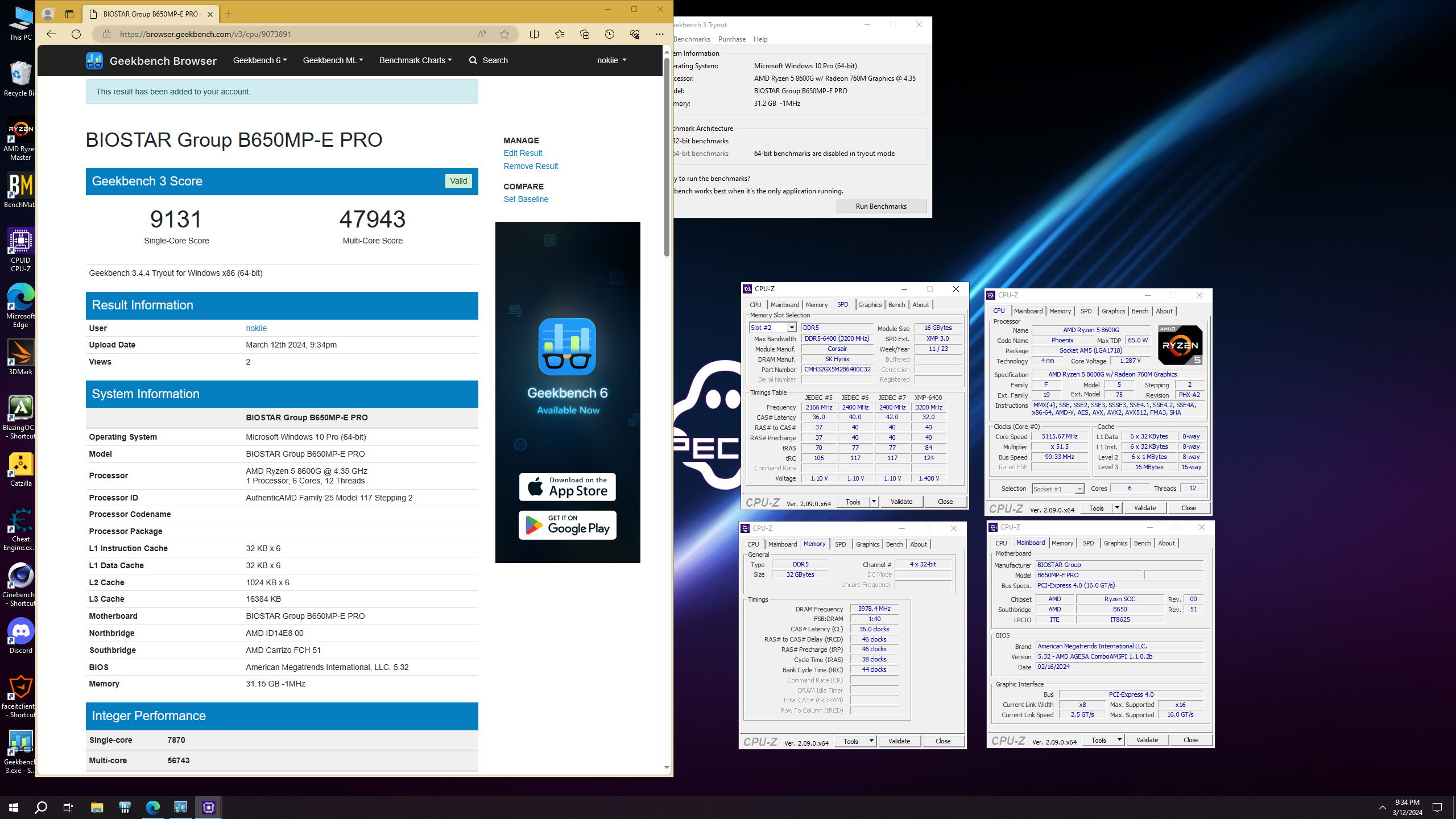Click the Geekbench Browser logo
The width and height of the screenshot is (1456, 819).
coord(151,61)
